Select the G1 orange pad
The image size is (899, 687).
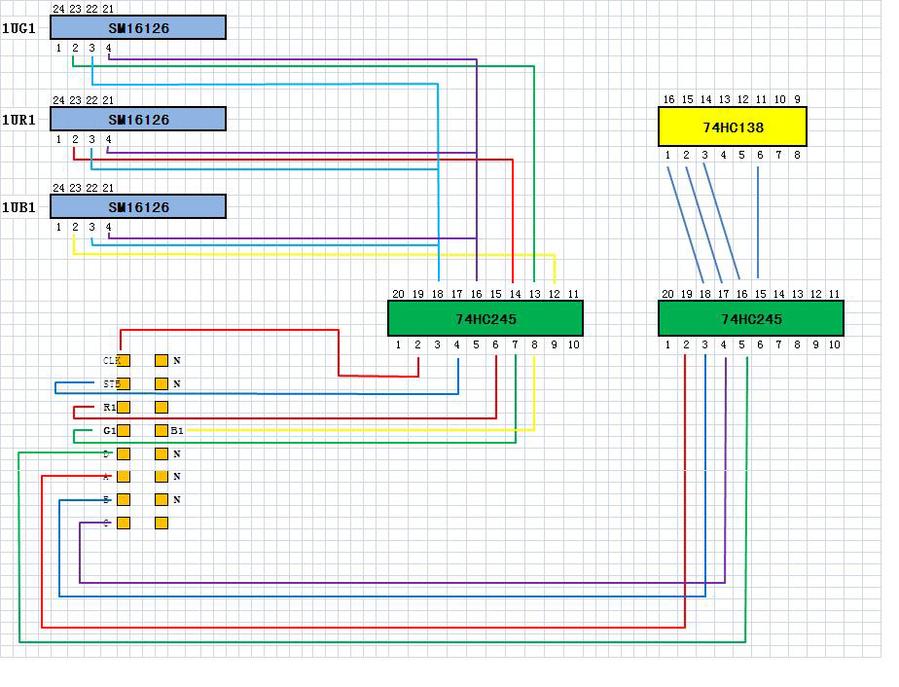click(124, 431)
